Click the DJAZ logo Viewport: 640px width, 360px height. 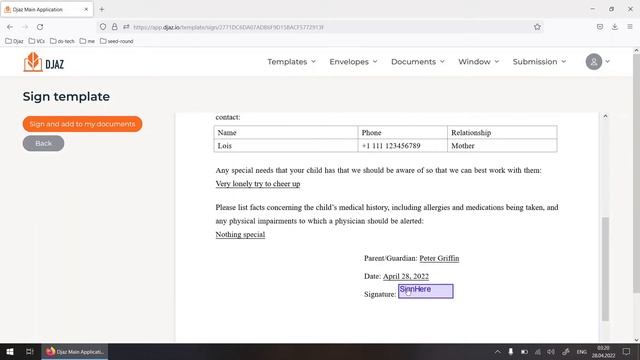pos(44,62)
